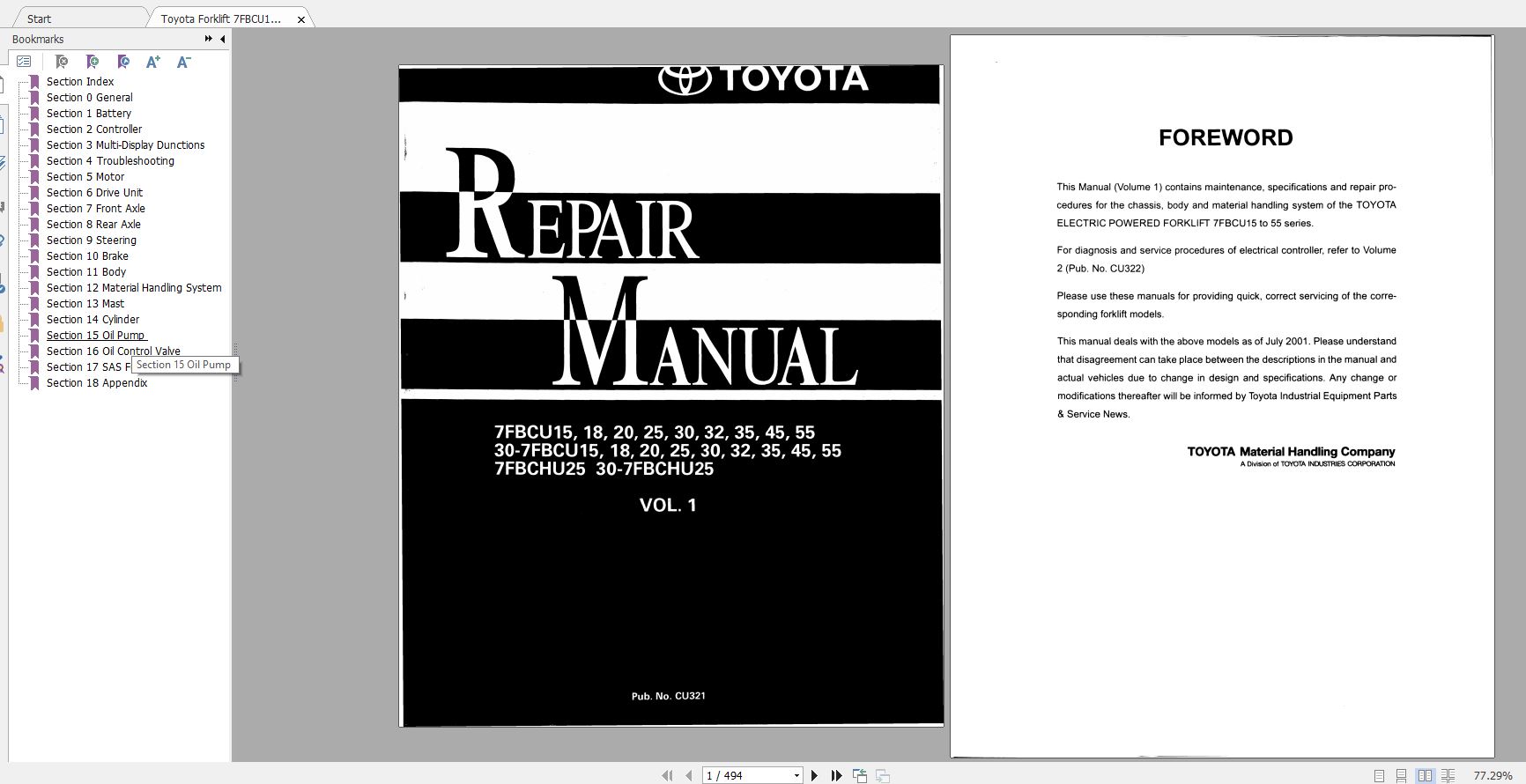The width and height of the screenshot is (1526, 784).
Task: Open the page number dropdown
Action: pos(796,776)
